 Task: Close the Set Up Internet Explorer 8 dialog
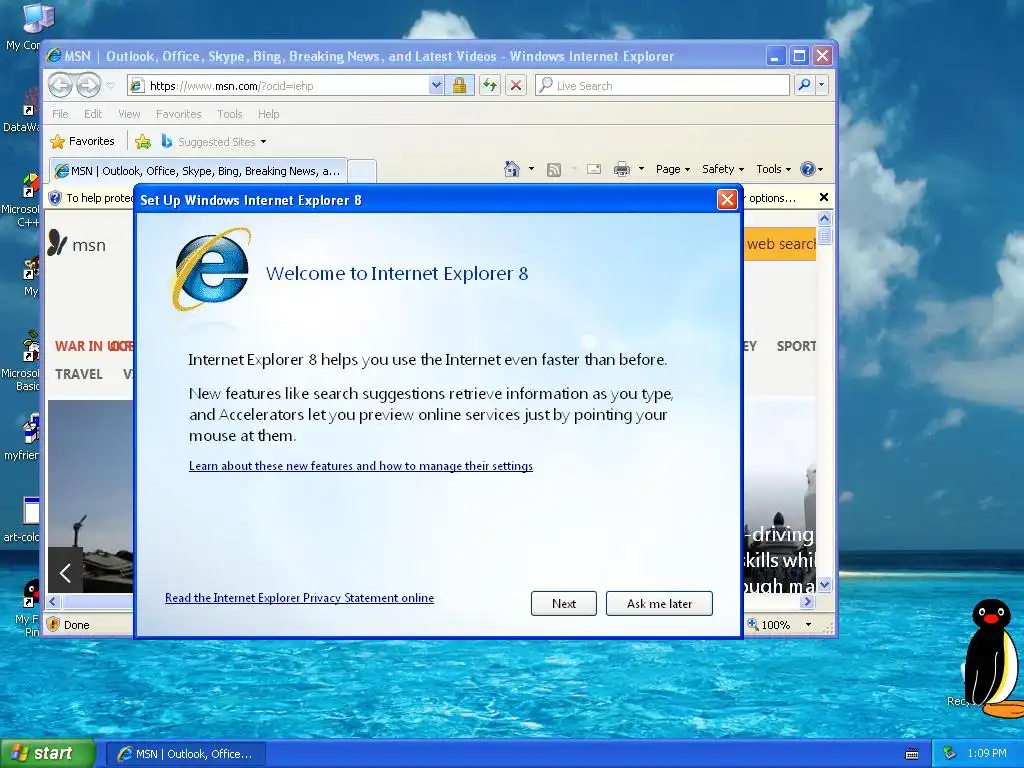(727, 200)
